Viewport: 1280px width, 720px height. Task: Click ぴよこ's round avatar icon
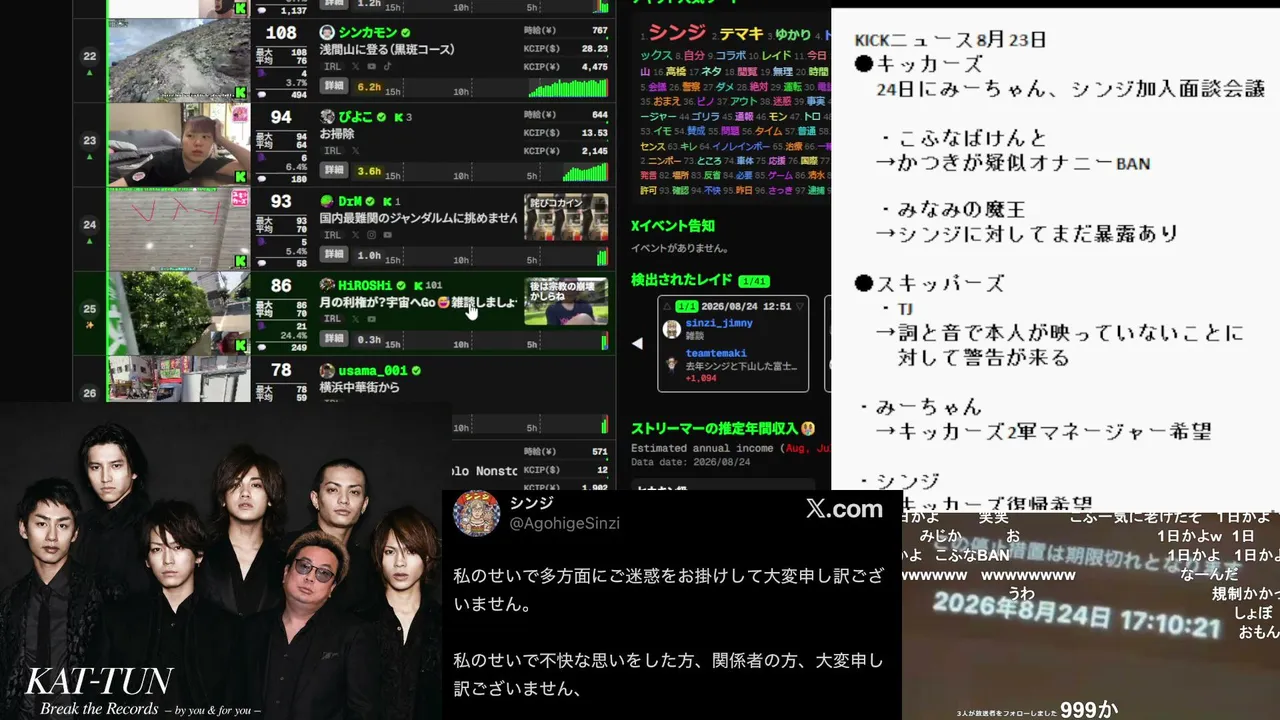click(327, 116)
